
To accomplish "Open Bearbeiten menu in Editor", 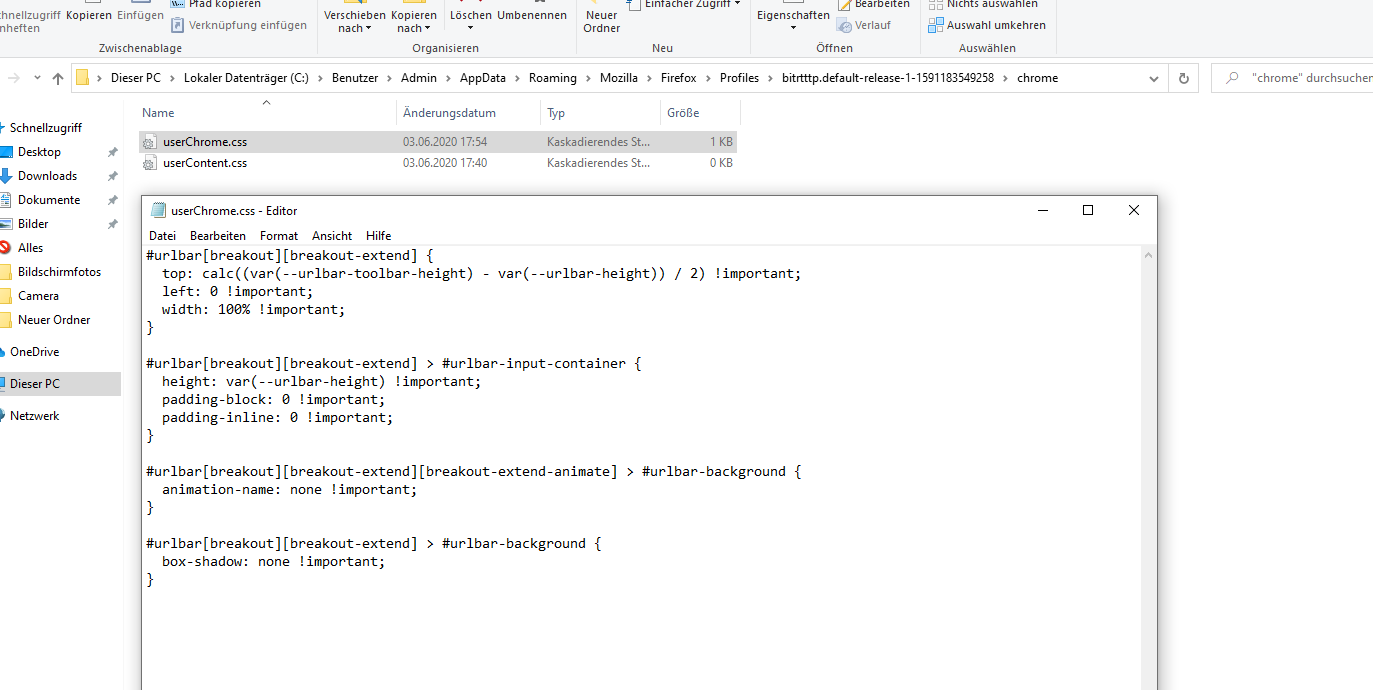I will tap(218, 236).
